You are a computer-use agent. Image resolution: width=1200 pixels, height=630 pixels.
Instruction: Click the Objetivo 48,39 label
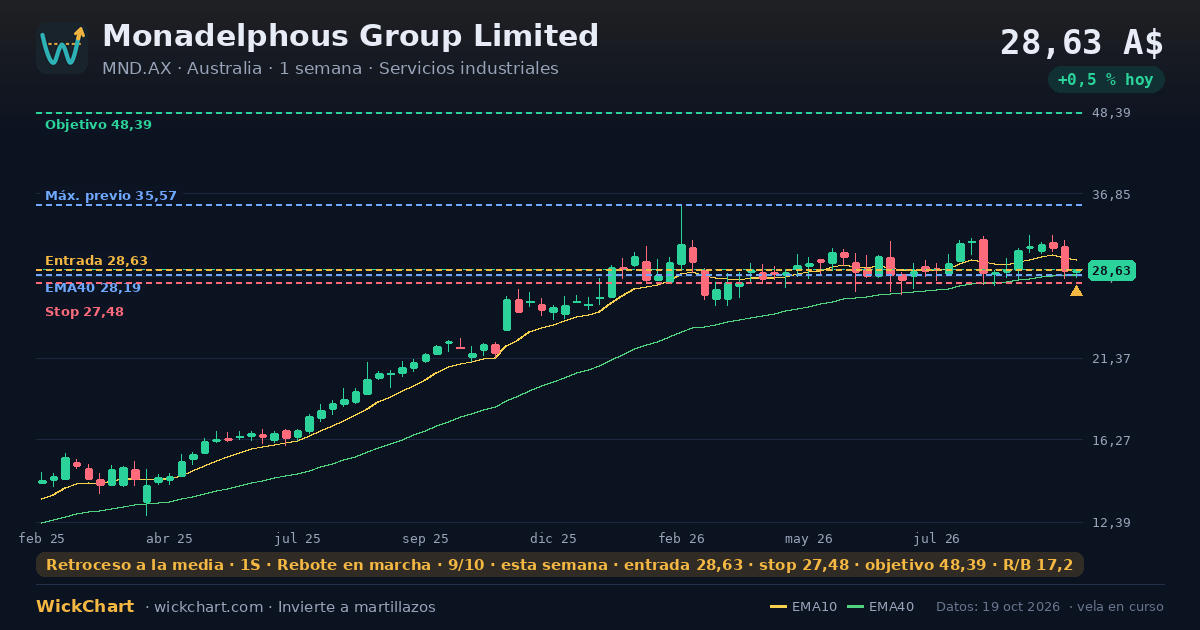[x=98, y=125]
